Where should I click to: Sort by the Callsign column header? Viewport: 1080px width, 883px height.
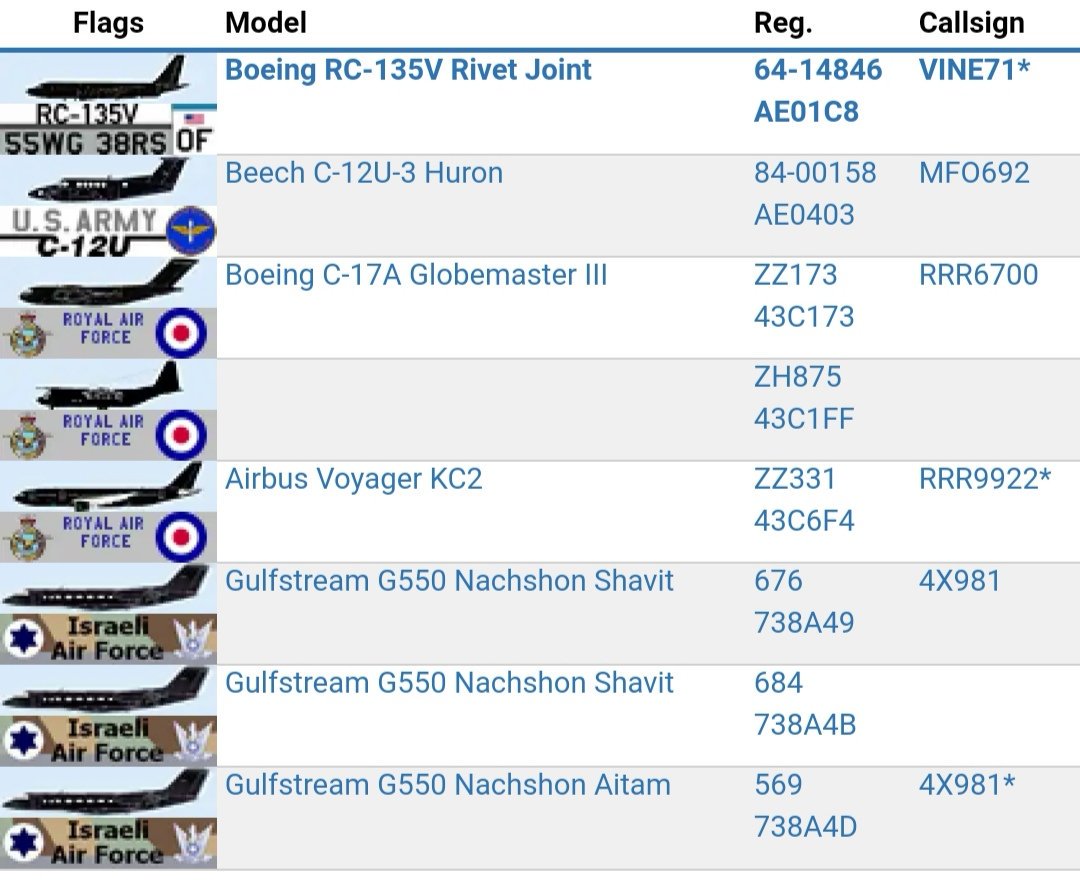click(972, 22)
